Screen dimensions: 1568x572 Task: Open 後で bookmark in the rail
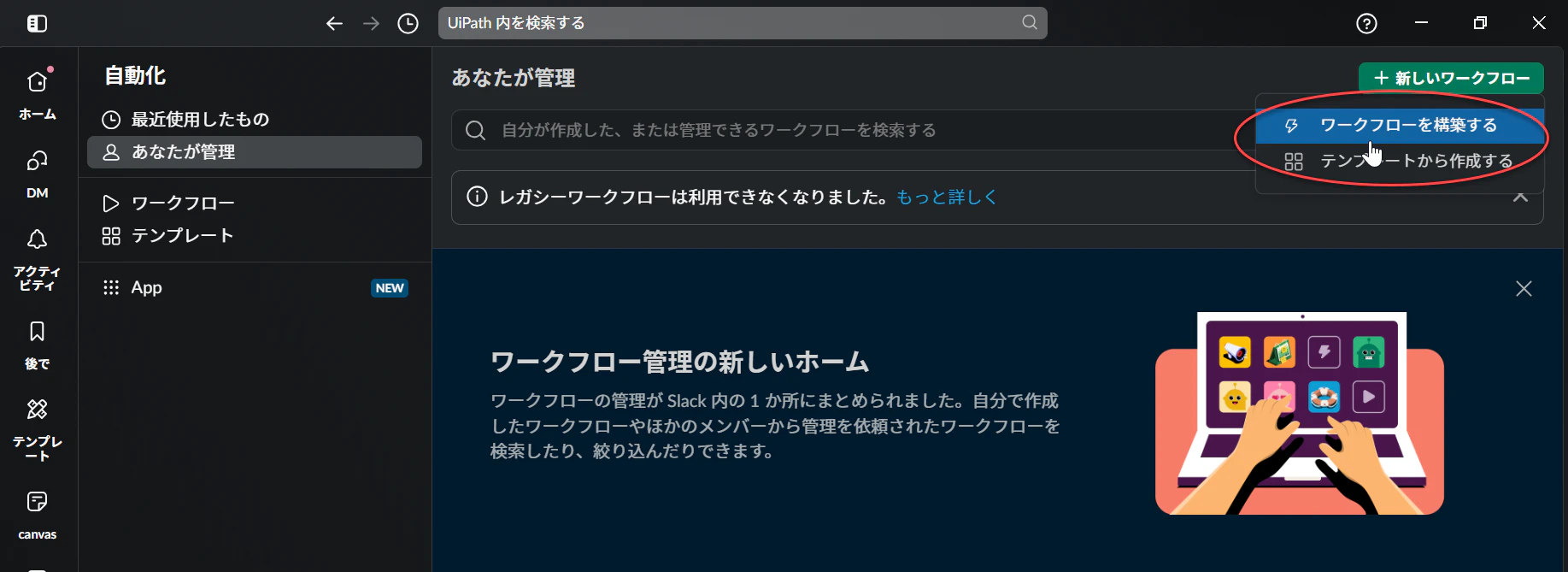38,345
